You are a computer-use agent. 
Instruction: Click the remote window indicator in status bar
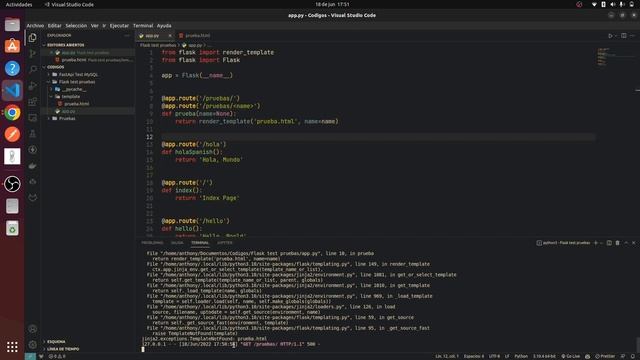point(30,356)
